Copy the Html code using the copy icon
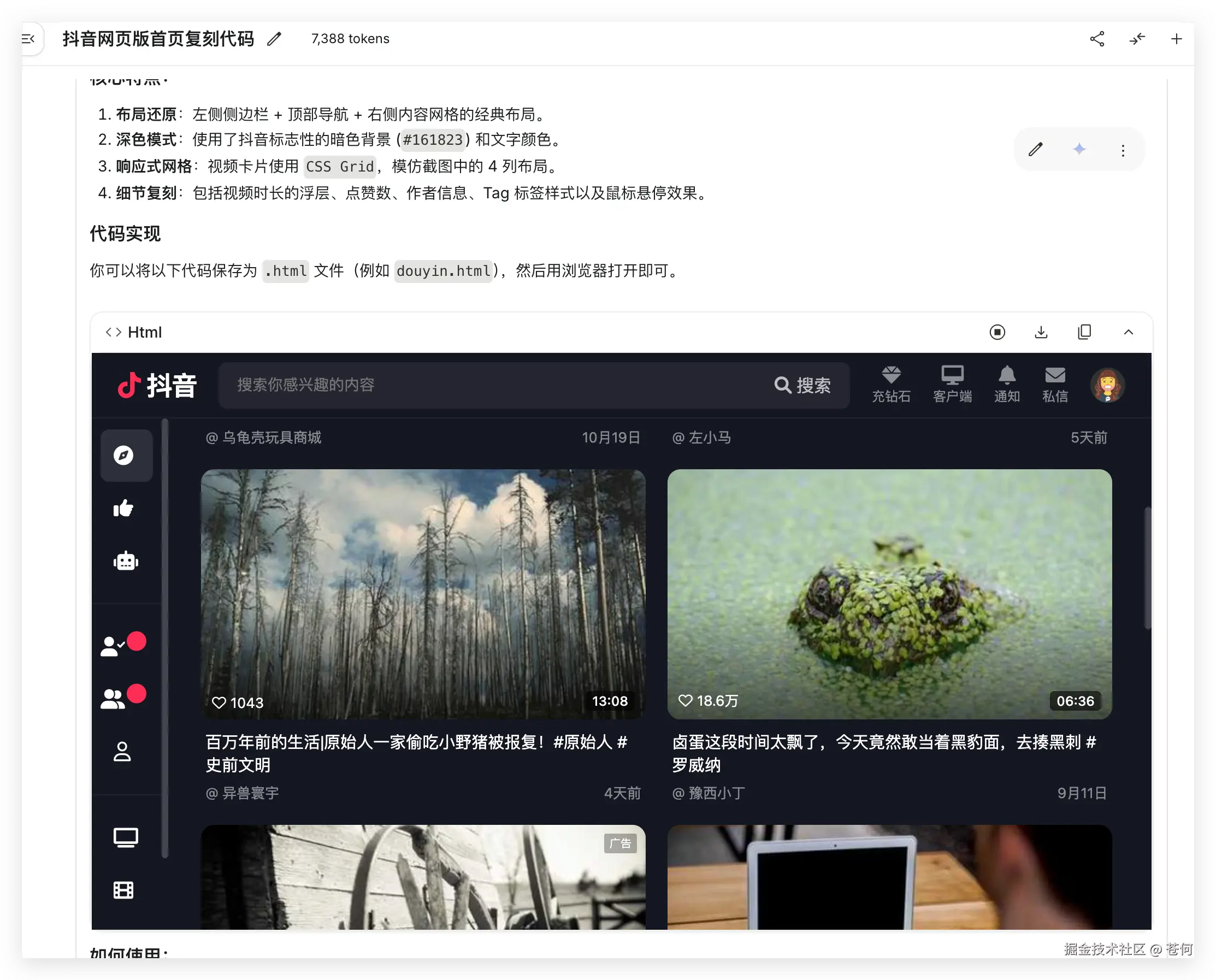 pos(1084,332)
